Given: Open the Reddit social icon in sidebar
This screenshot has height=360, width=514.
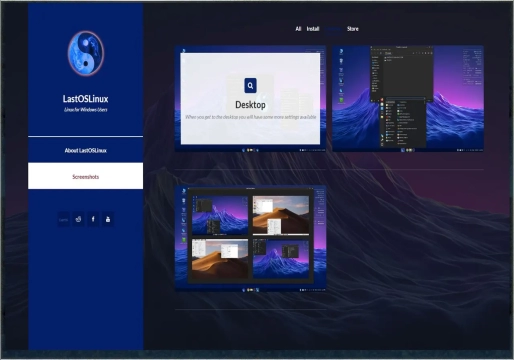Looking at the screenshot, I should tap(78, 219).
